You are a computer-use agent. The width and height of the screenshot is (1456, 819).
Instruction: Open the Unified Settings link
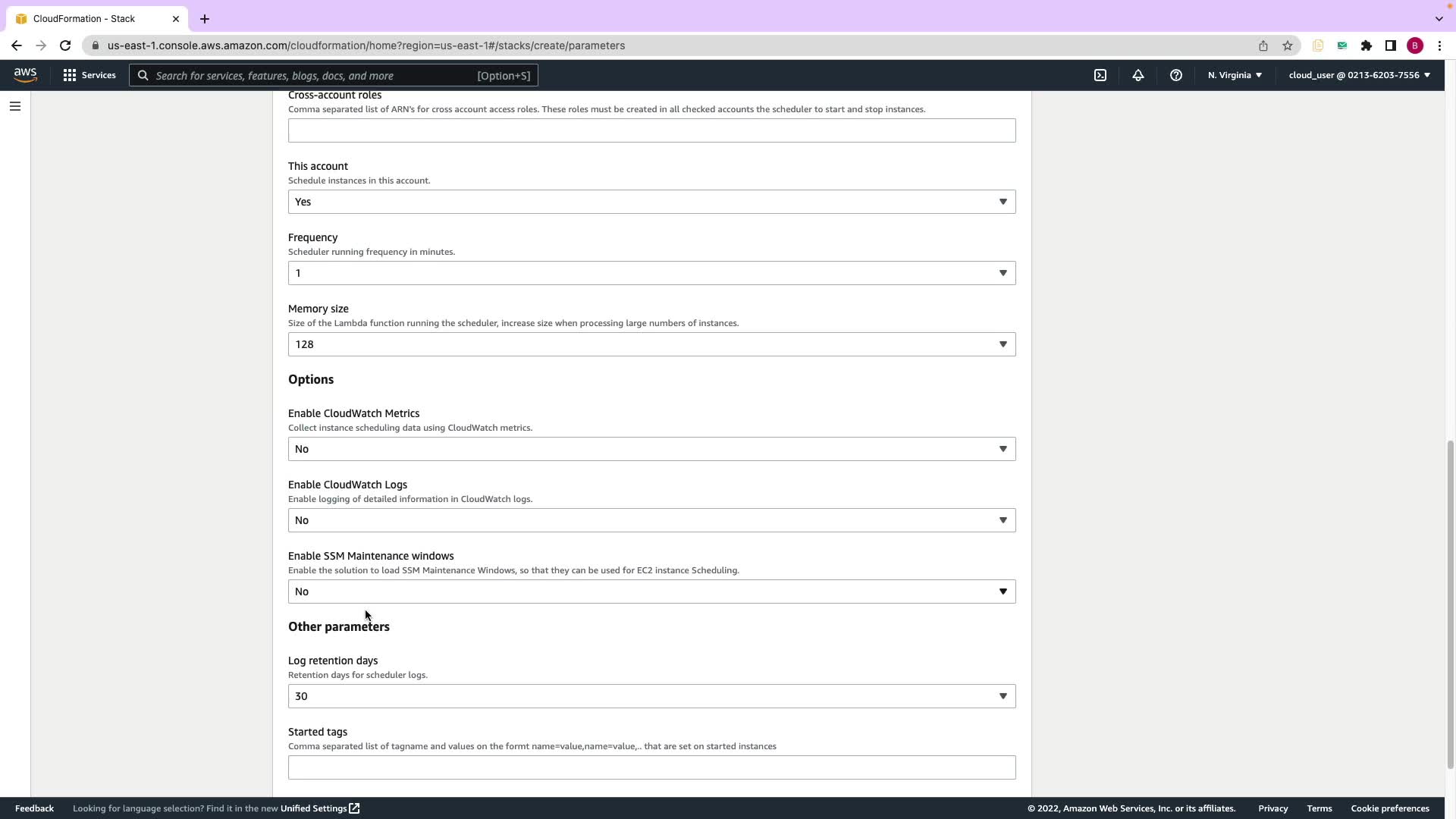click(319, 808)
